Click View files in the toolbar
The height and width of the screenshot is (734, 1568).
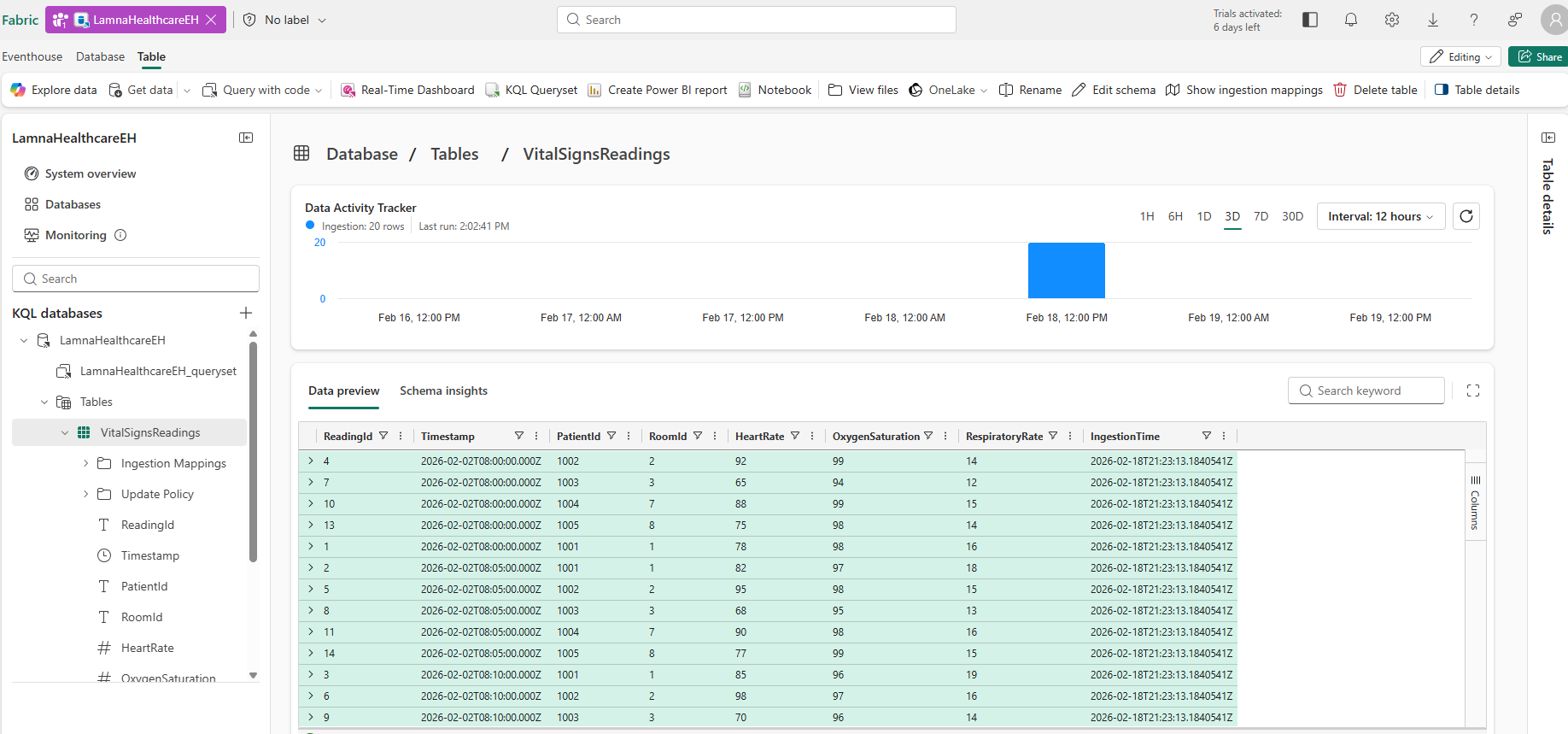click(x=863, y=90)
